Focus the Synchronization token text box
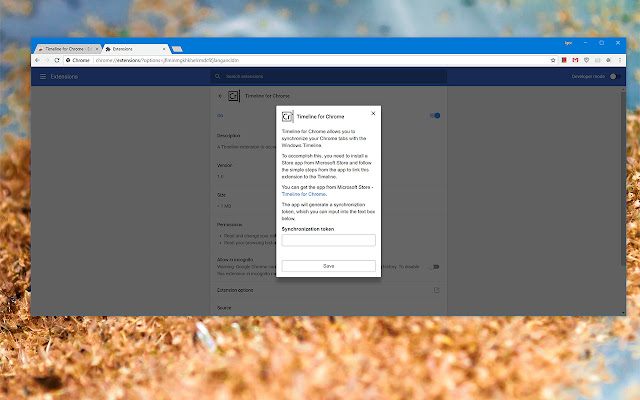 328,240
